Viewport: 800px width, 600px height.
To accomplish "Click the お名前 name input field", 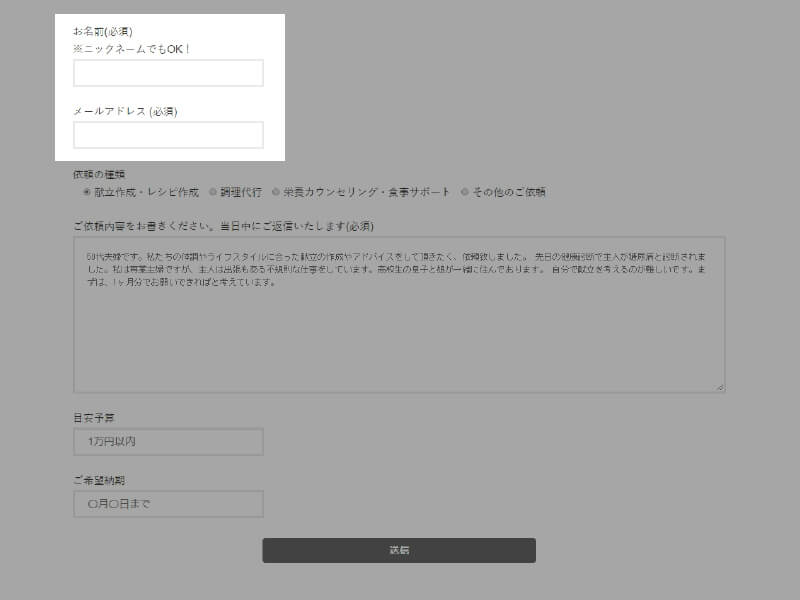I will point(168,73).
